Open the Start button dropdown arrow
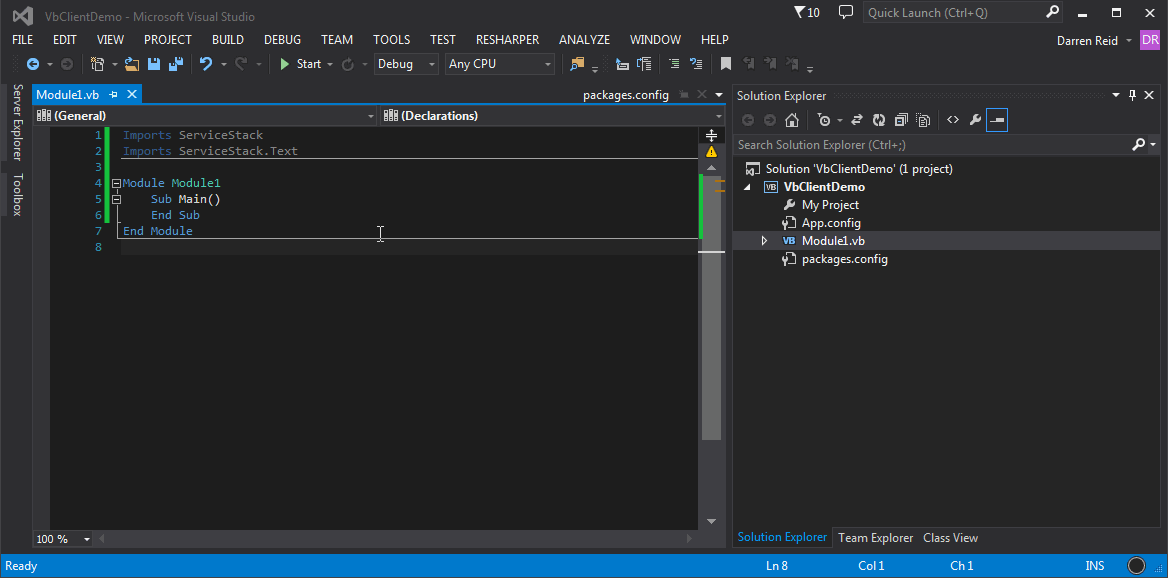The width and height of the screenshot is (1168, 578). click(x=331, y=65)
